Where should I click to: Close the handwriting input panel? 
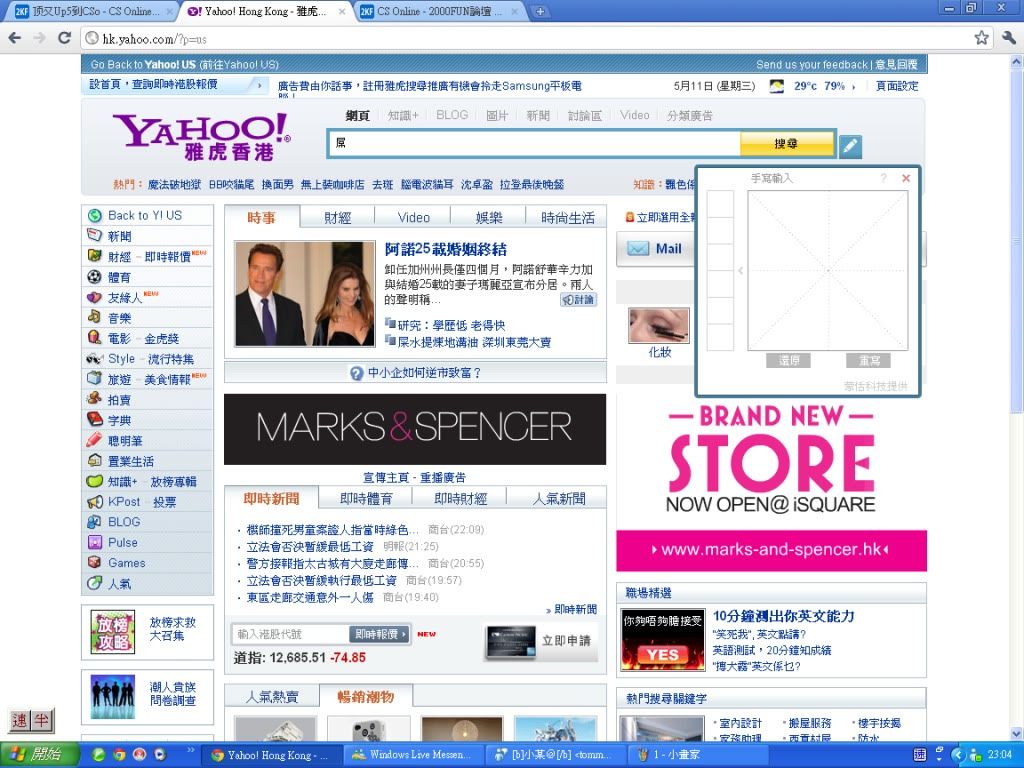tap(906, 178)
